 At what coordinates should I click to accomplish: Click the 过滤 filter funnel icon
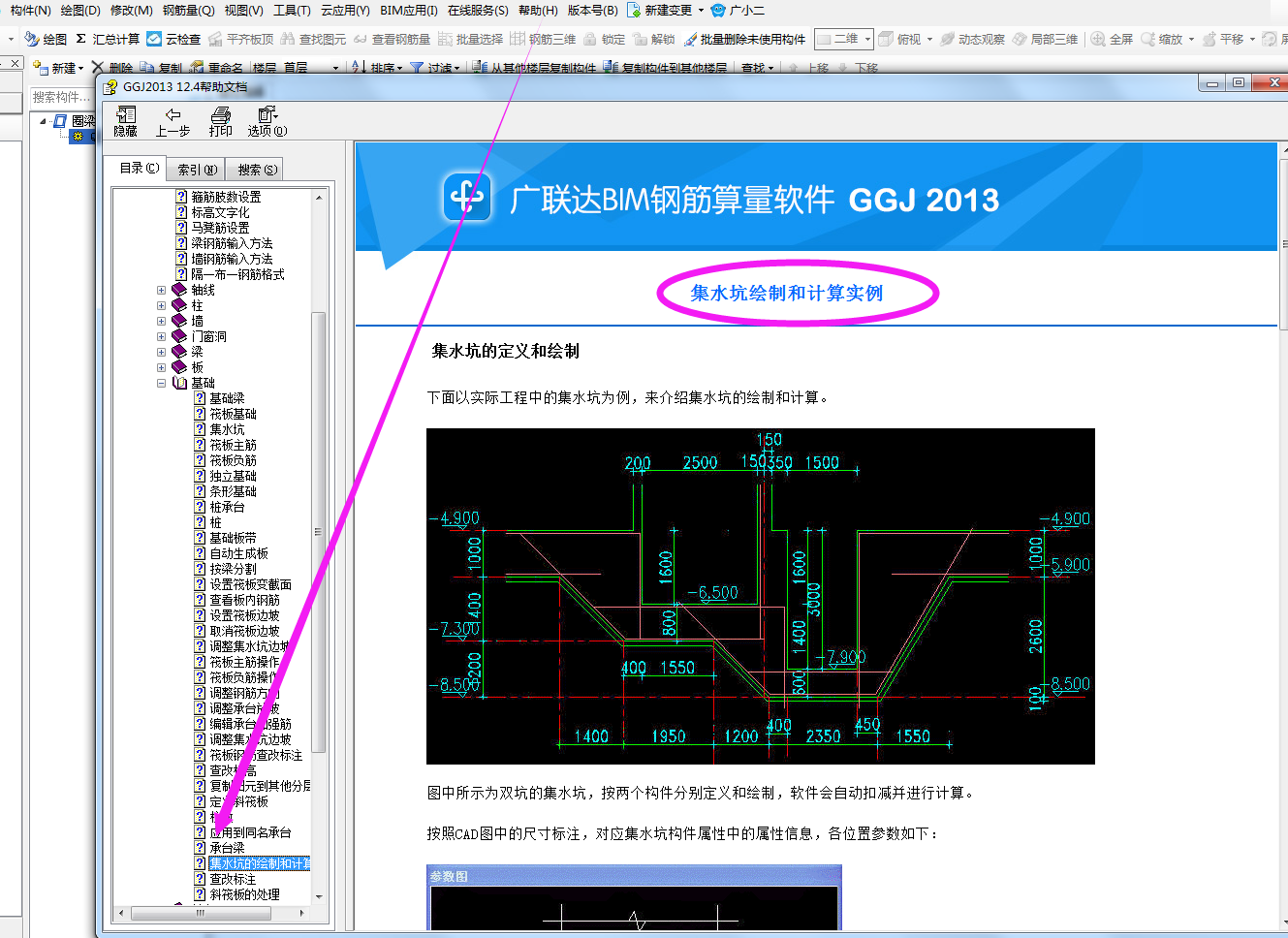tap(417, 67)
